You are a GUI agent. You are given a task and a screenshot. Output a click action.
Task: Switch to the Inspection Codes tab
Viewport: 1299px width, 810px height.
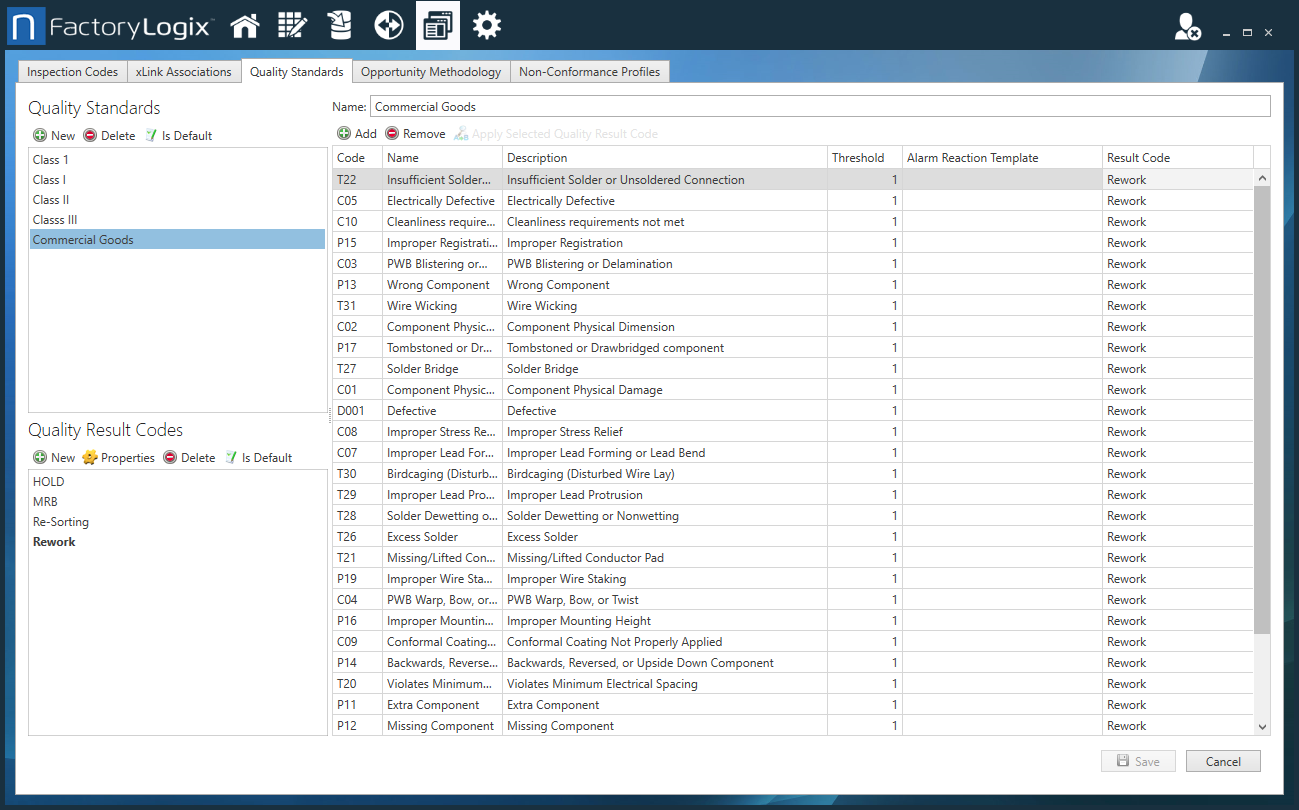pyautogui.click(x=72, y=72)
